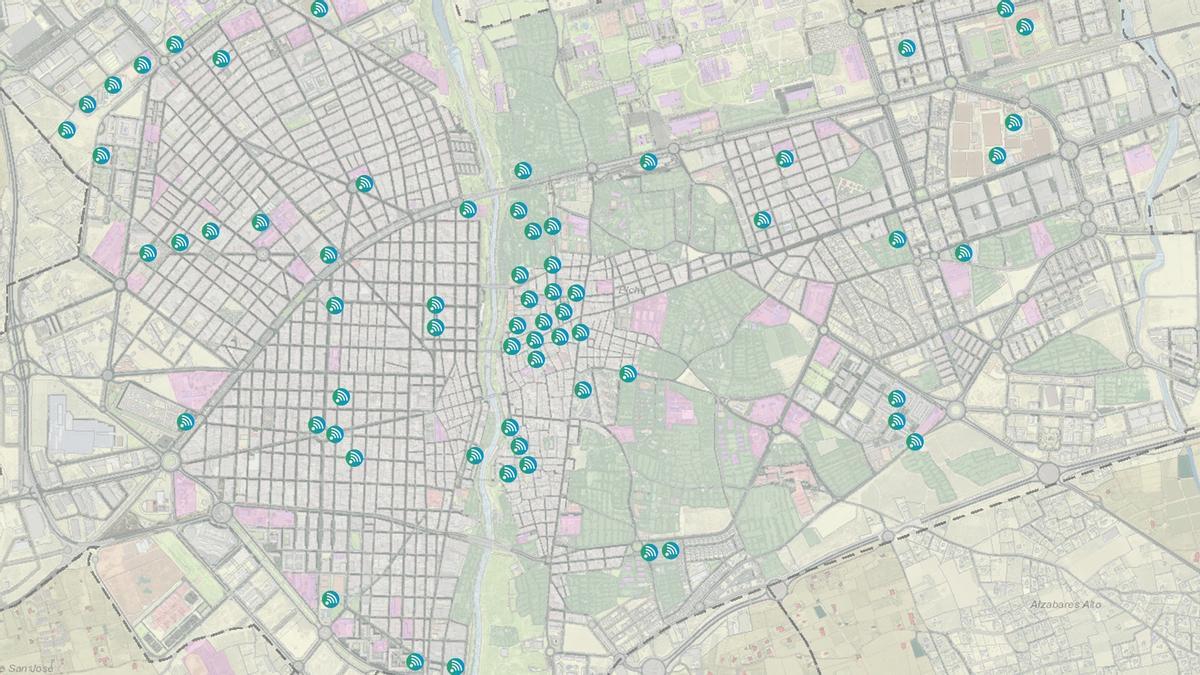
Task: Click the WiFi marker nearest Alzabares Alto label
Action: 913,441
